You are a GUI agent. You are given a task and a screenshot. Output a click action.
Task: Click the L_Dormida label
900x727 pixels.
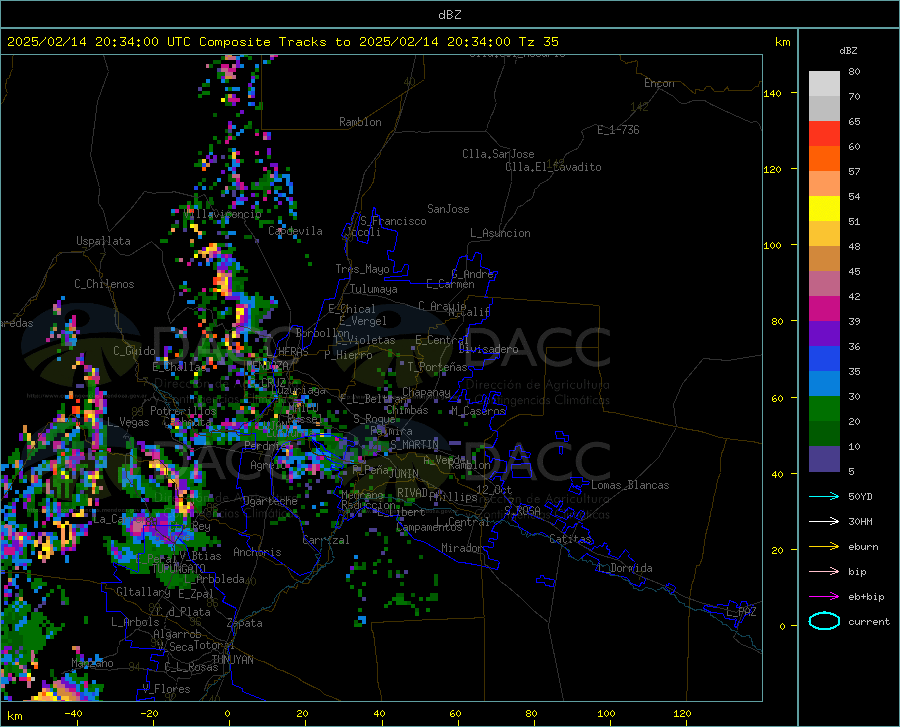625,568
